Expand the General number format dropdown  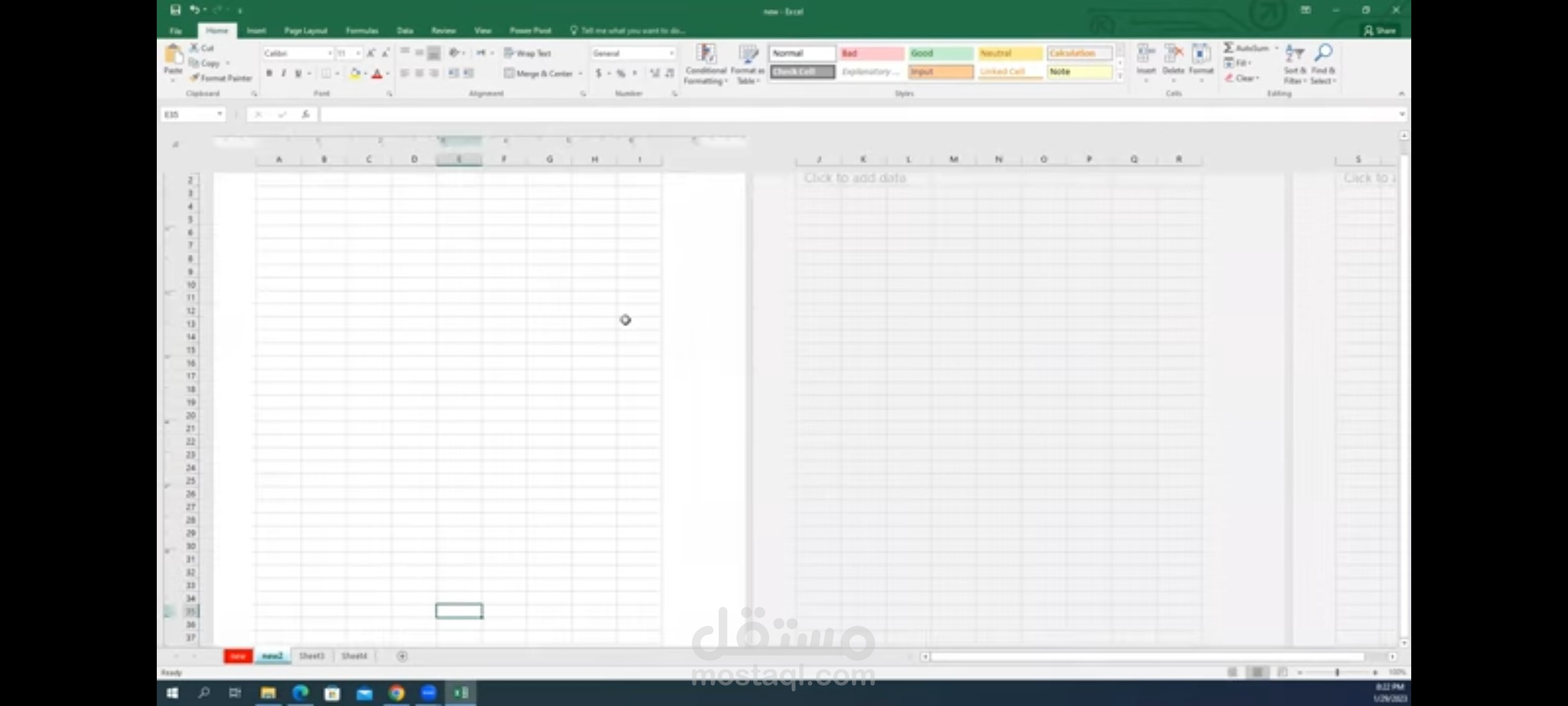pos(671,53)
